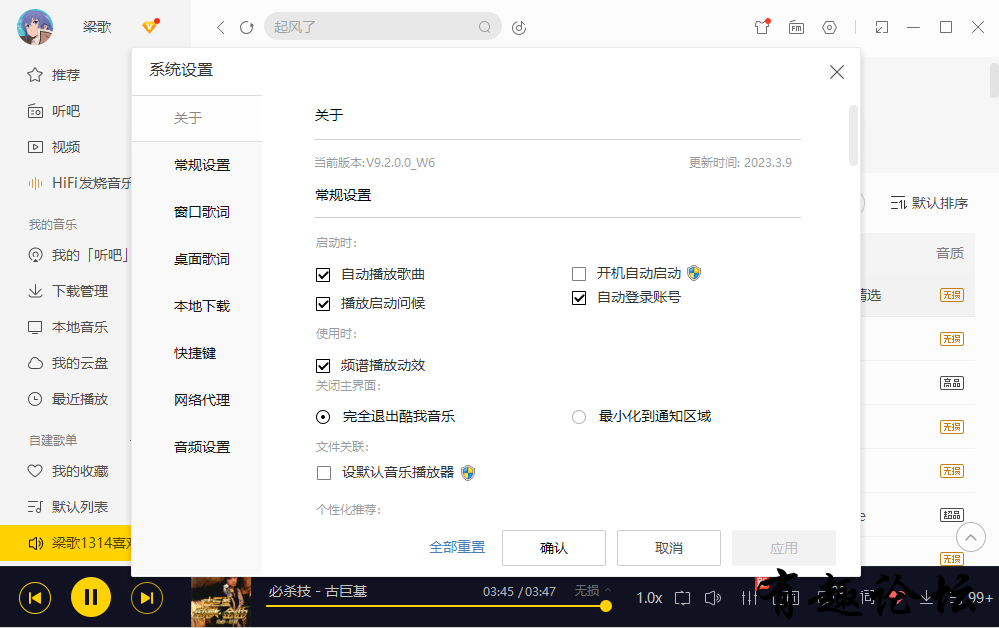999x628 pixels.
Task: Download the current song via the download icon
Action: tap(926, 597)
